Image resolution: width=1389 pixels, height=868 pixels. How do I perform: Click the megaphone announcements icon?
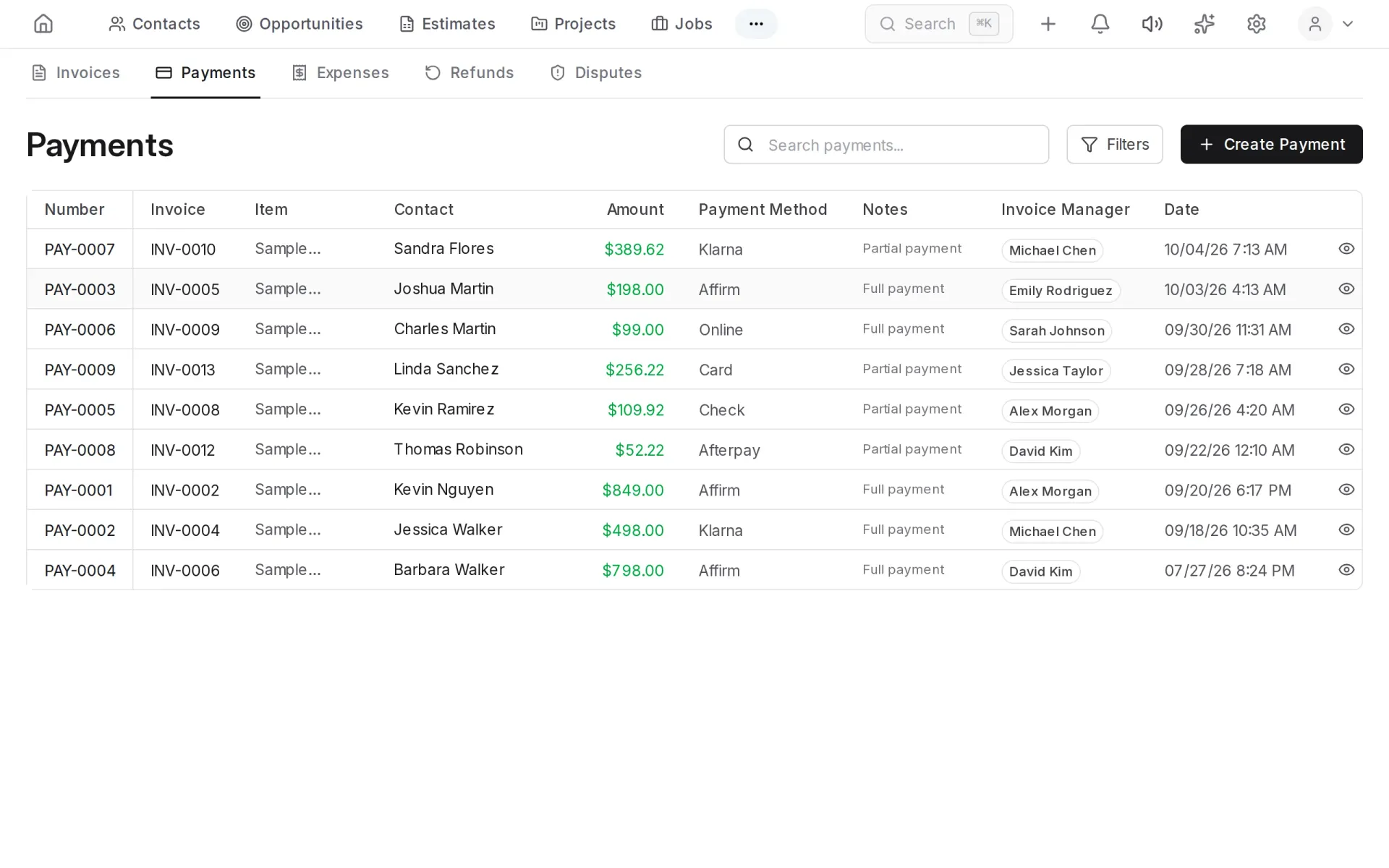point(1152,24)
